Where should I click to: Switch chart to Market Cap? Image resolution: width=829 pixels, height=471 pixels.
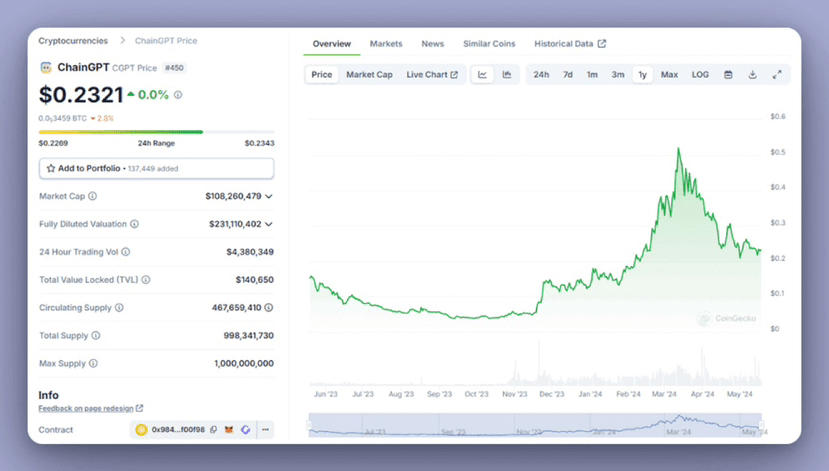(x=369, y=75)
